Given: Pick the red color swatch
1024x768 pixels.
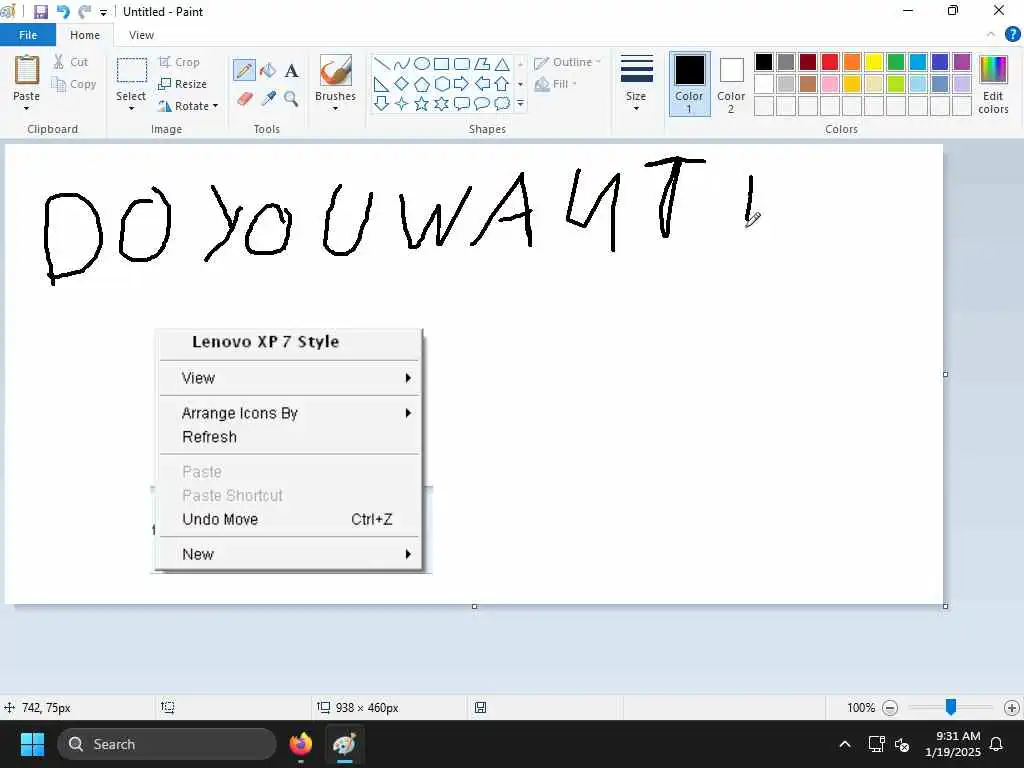Looking at the screenshot, I should coord(830,62).
